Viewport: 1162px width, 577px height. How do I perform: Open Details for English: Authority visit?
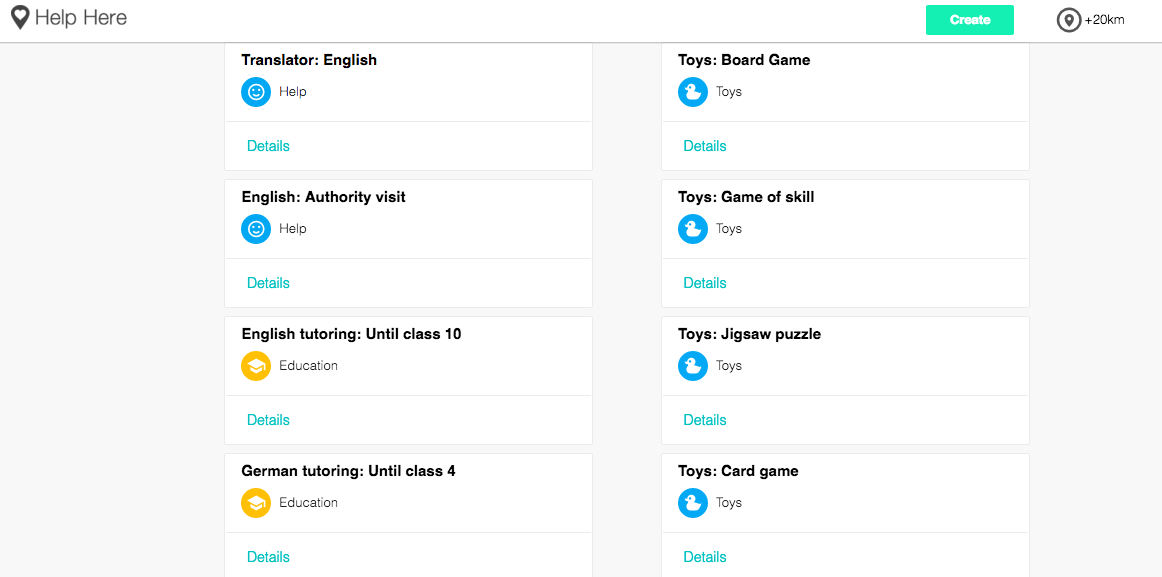coord(268,283)
